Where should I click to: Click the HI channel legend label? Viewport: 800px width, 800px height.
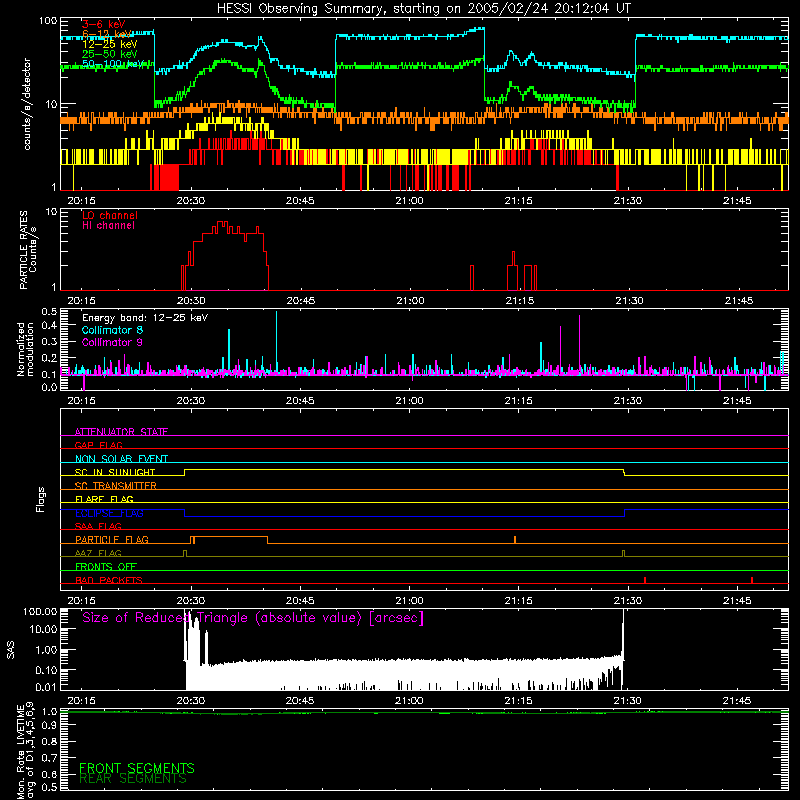tap(108, 226)
